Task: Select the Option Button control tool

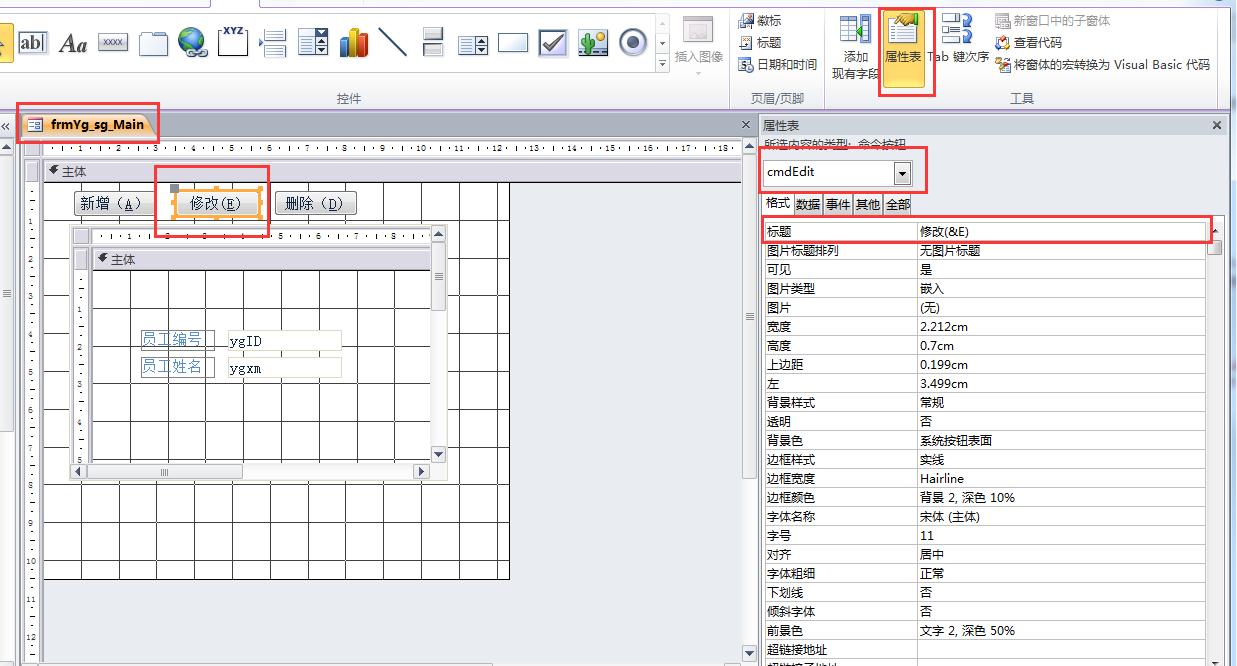Action: click(633, 43)
